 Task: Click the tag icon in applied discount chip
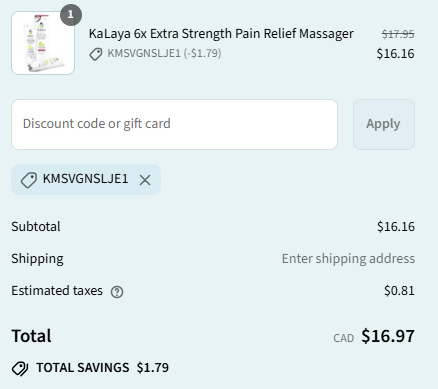coord(29,180)
